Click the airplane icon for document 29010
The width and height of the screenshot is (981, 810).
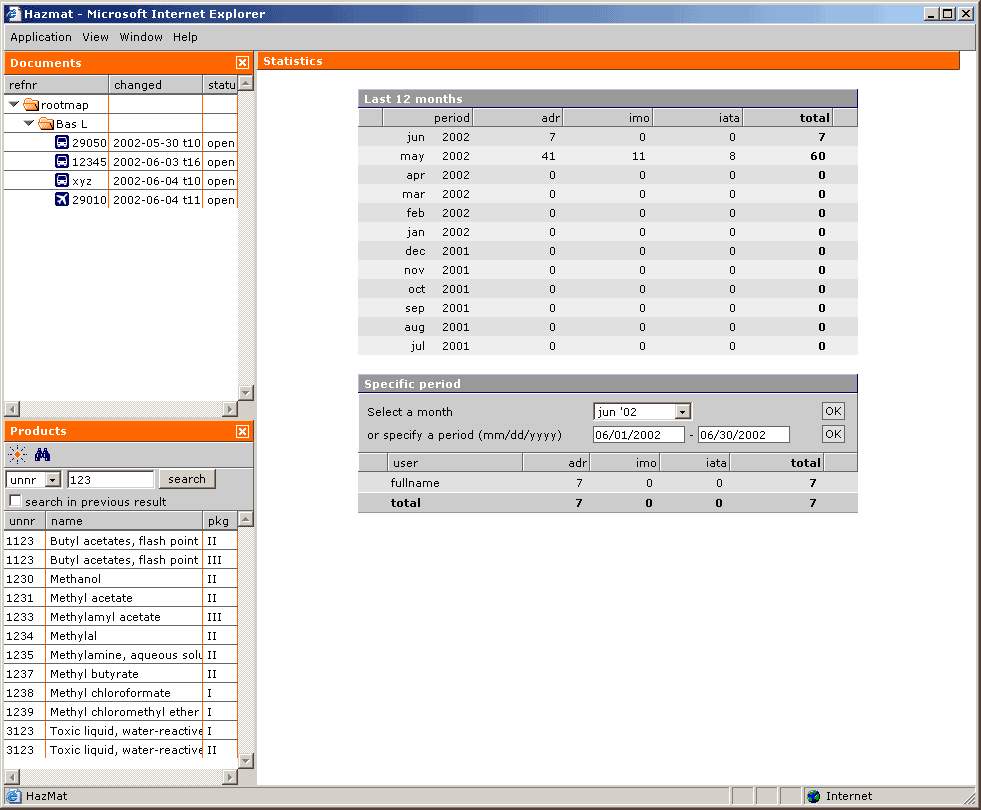[x=62, y=200]
